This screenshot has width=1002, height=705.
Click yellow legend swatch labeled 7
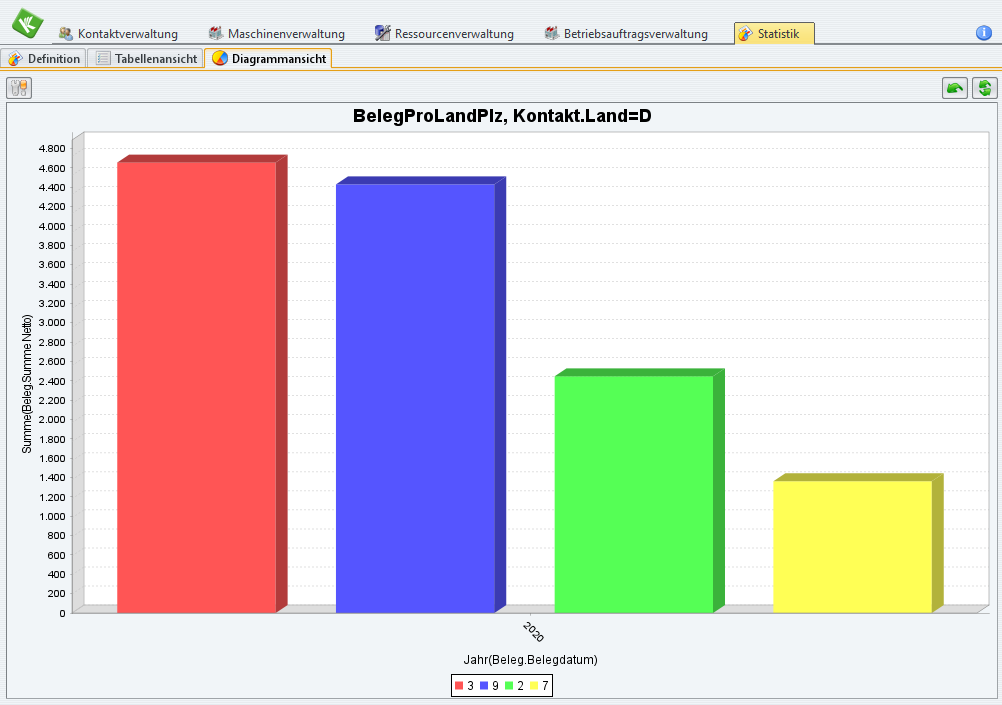[534, 686]
